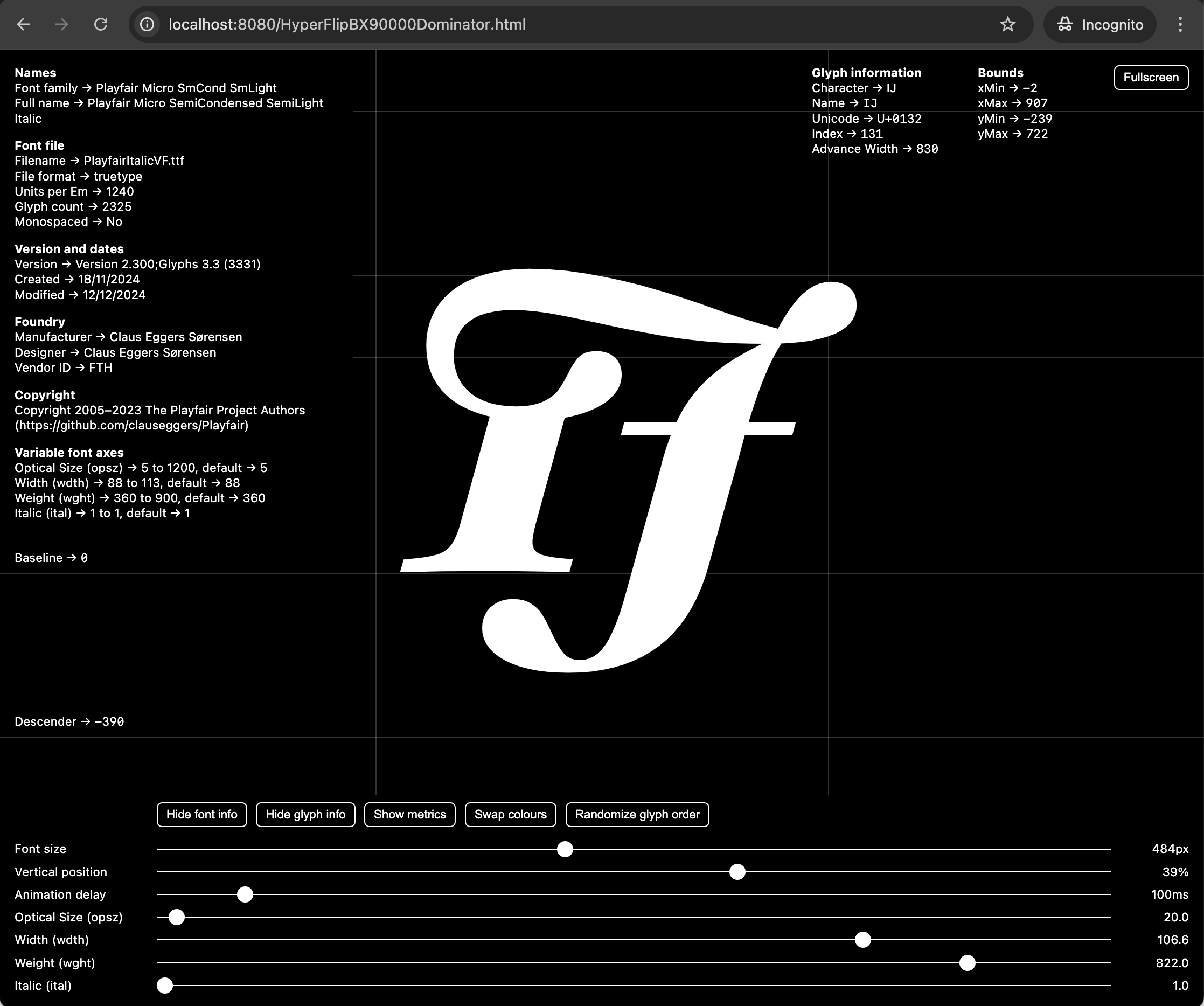Click the Font size slider handle

tap(565, 849)
